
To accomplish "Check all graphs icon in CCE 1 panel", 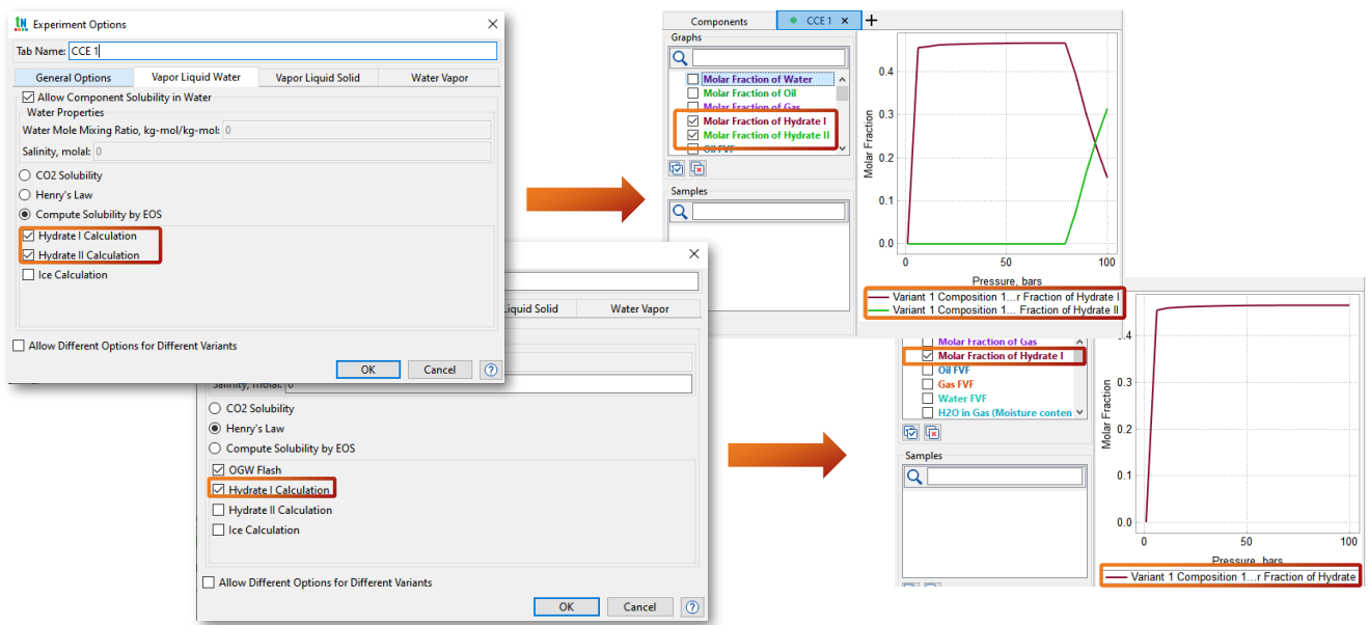I will [x=678, y=169].
